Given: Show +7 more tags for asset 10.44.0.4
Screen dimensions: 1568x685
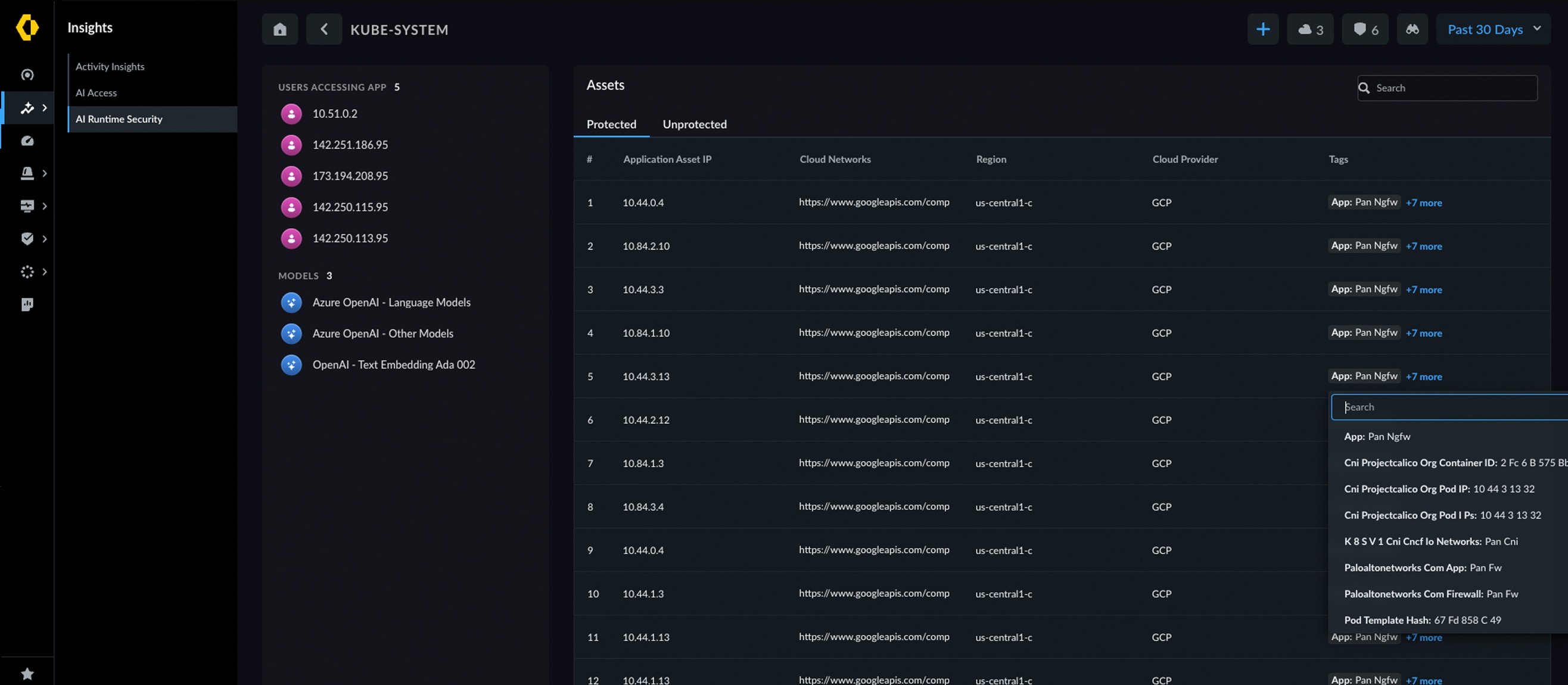Looking at the screenshot, I should click(1424, 203).
